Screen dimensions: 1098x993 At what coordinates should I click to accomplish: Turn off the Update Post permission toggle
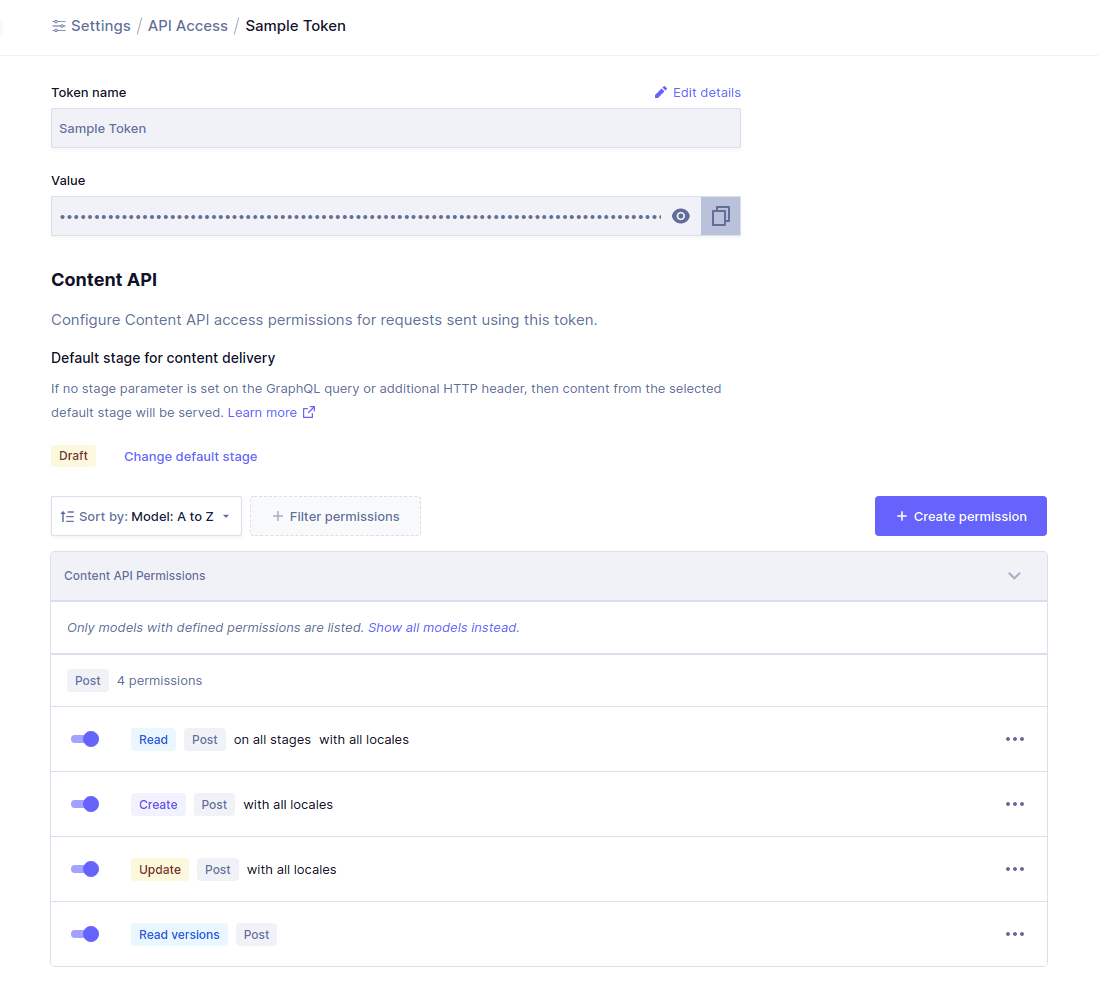(x=85, y=869)
